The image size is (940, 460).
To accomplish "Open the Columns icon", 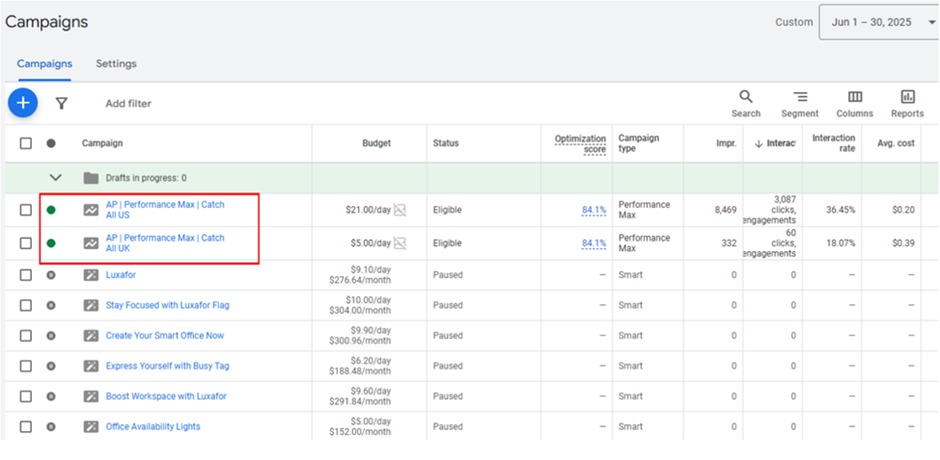I will point(855,97).
